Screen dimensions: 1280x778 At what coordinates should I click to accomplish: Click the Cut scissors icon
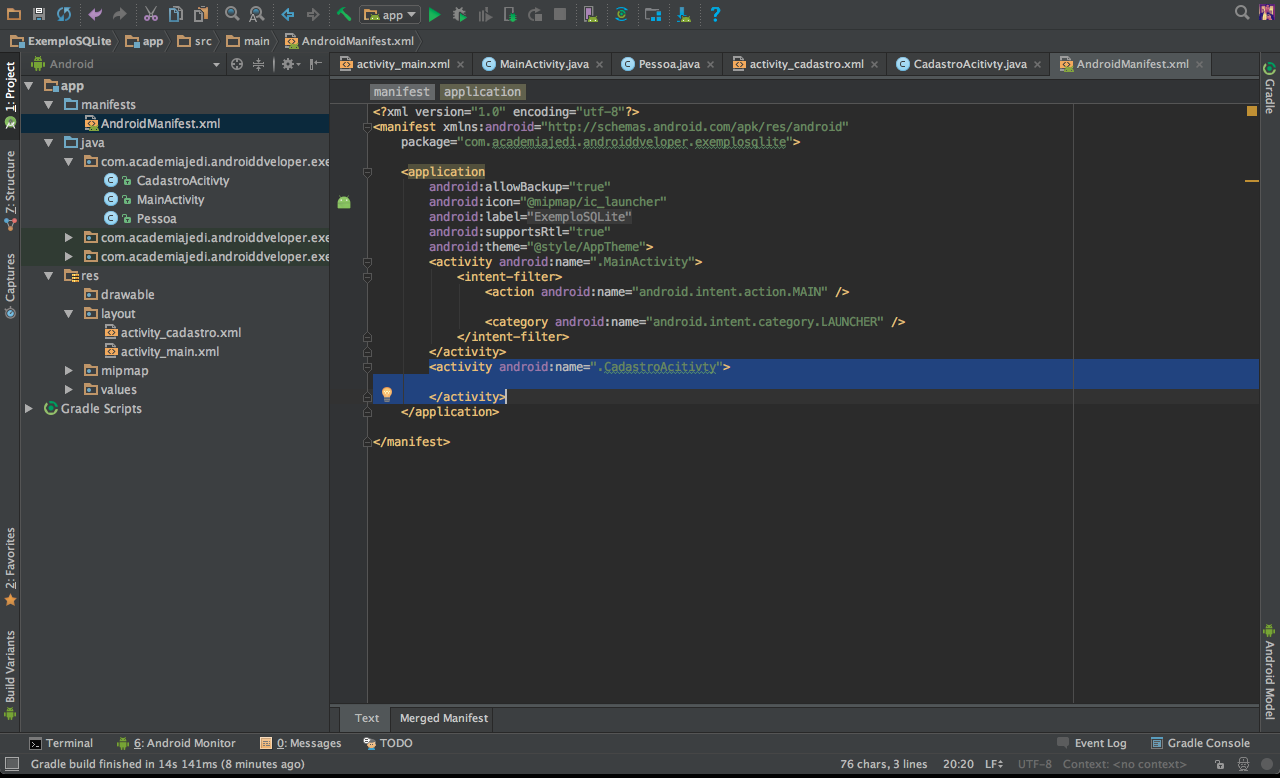click(150, 14)
